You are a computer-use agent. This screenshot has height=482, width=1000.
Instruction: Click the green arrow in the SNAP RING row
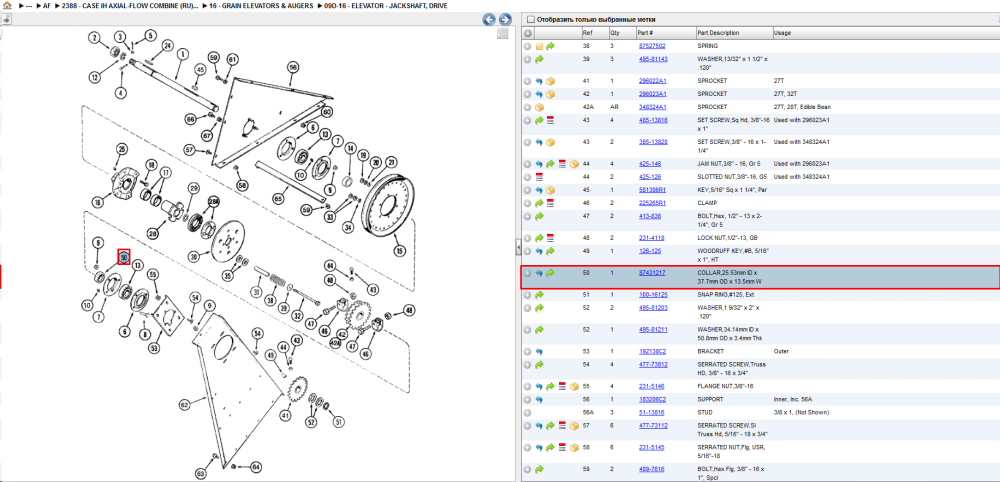[x=539, y=295]
